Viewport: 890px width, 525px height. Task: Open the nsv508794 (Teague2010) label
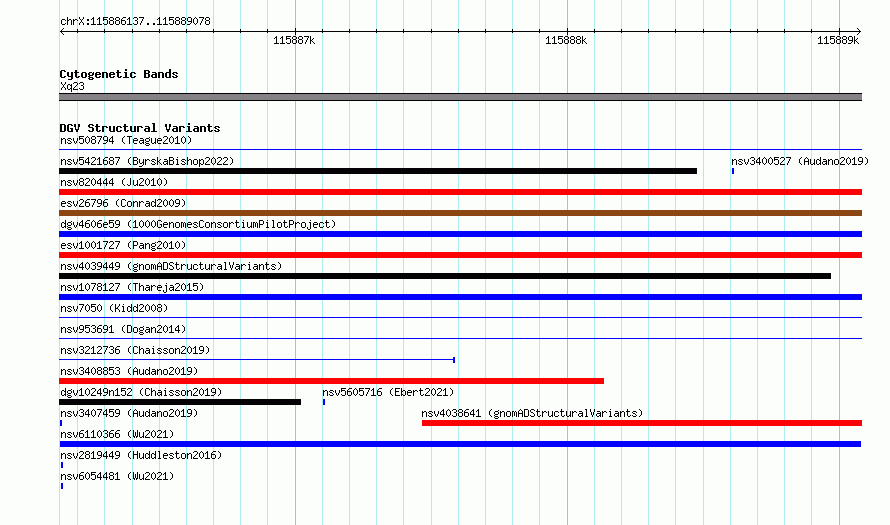point(126,140)
